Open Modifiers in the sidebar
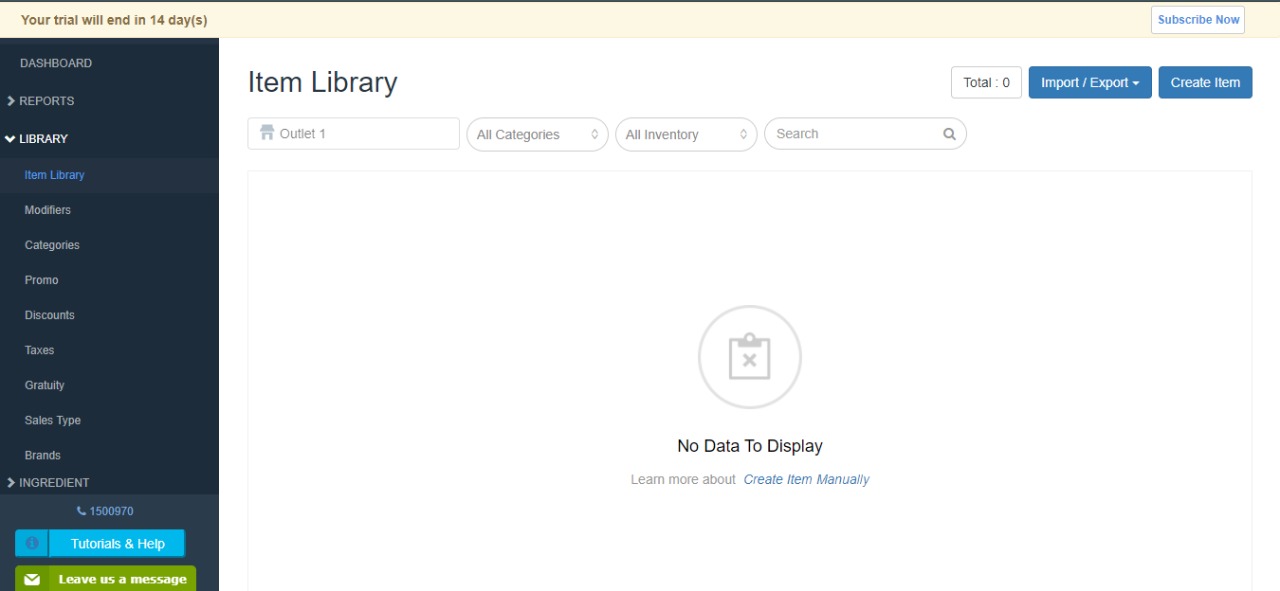This screenshot has height=591, width=1280. coord(48,210)
